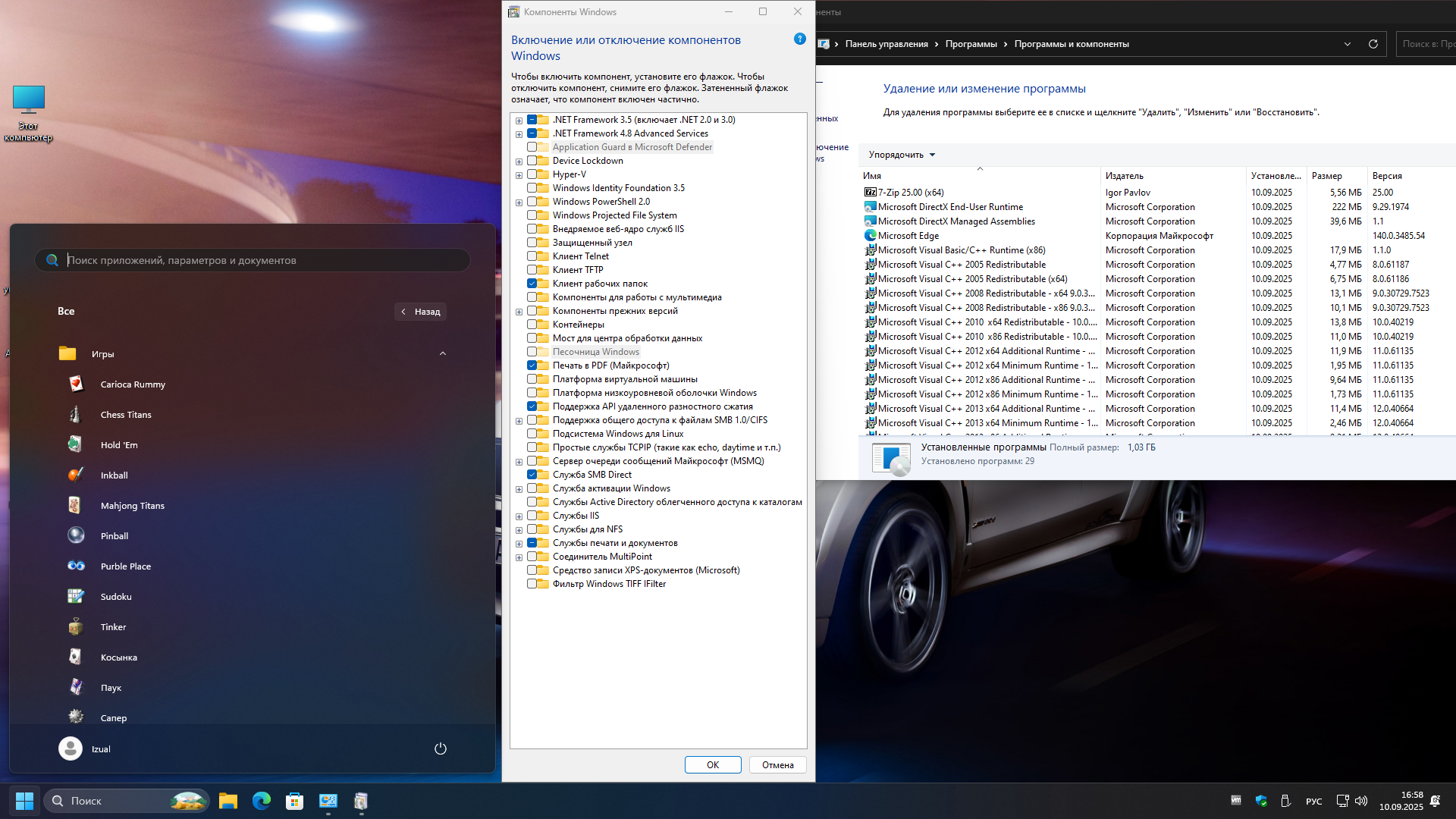Expand Компоненты прежних версий node

[x=519, y=311]
